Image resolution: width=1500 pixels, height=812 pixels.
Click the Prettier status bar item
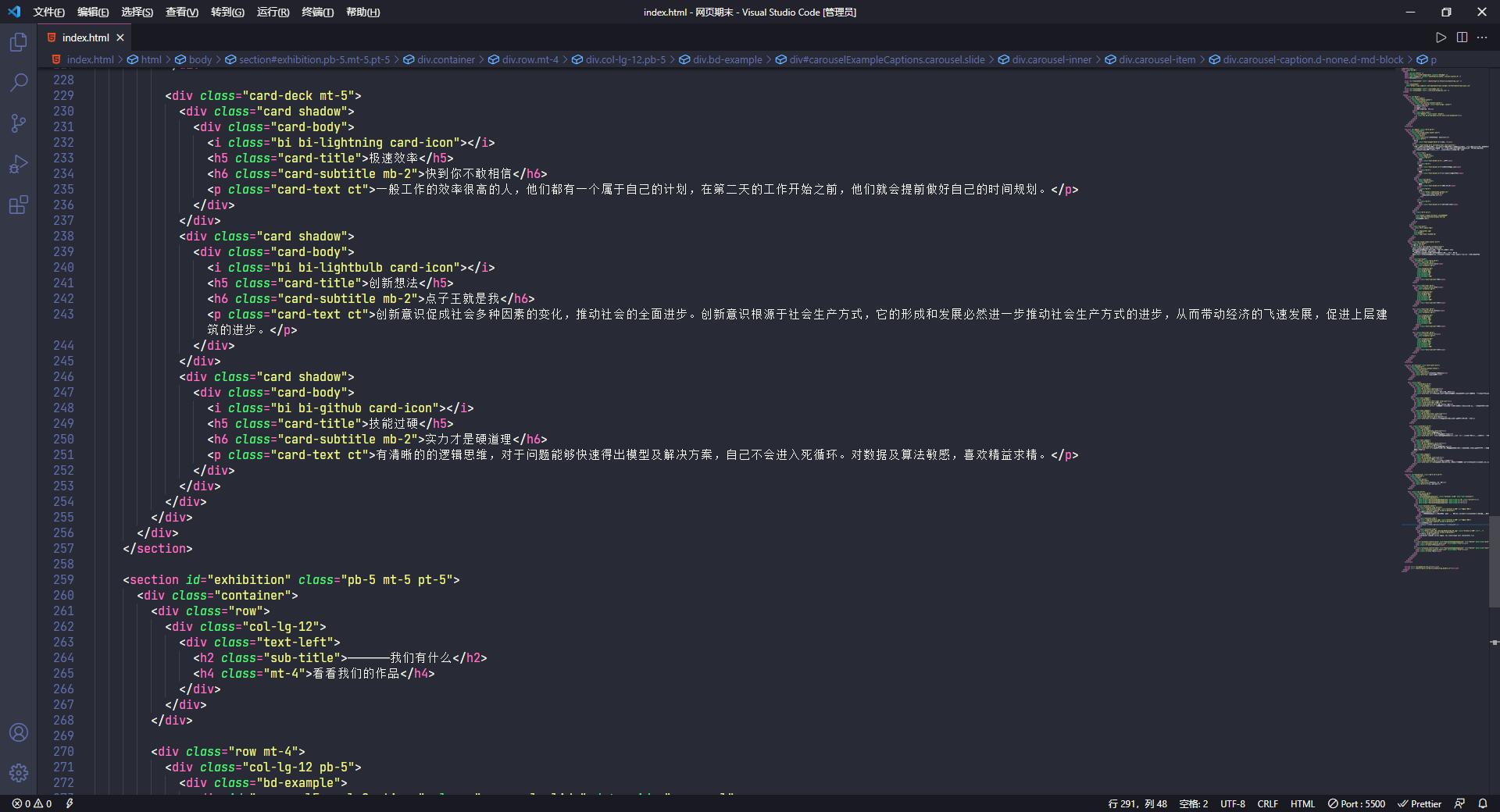(x=1420, y=803)
